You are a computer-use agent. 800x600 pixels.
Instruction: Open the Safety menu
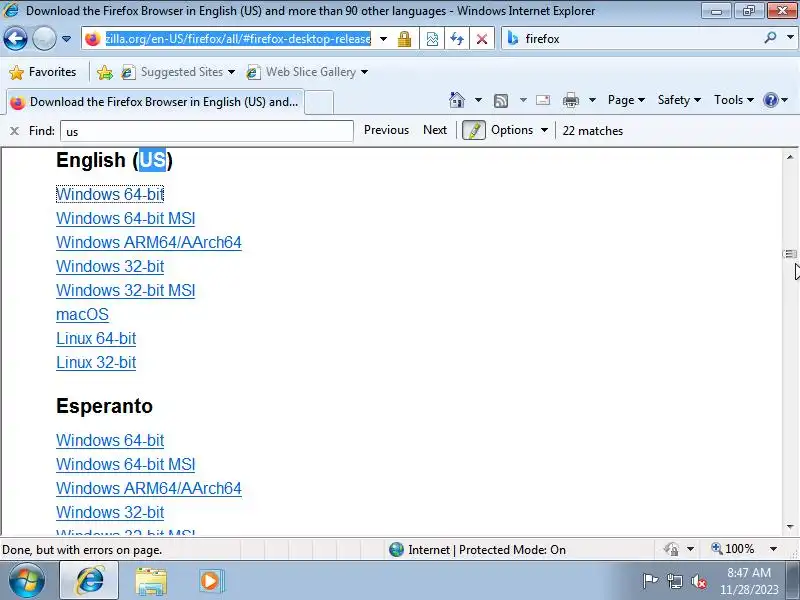coord(679,100)
